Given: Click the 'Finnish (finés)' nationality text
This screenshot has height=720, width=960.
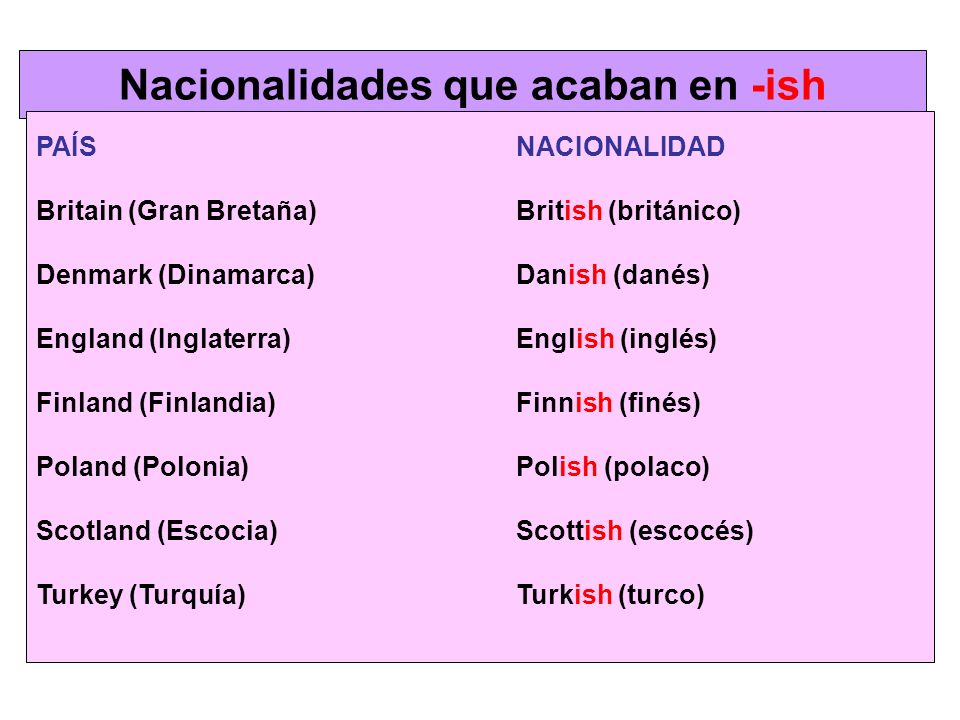Looking at the screenshot, I should [609, 403].
